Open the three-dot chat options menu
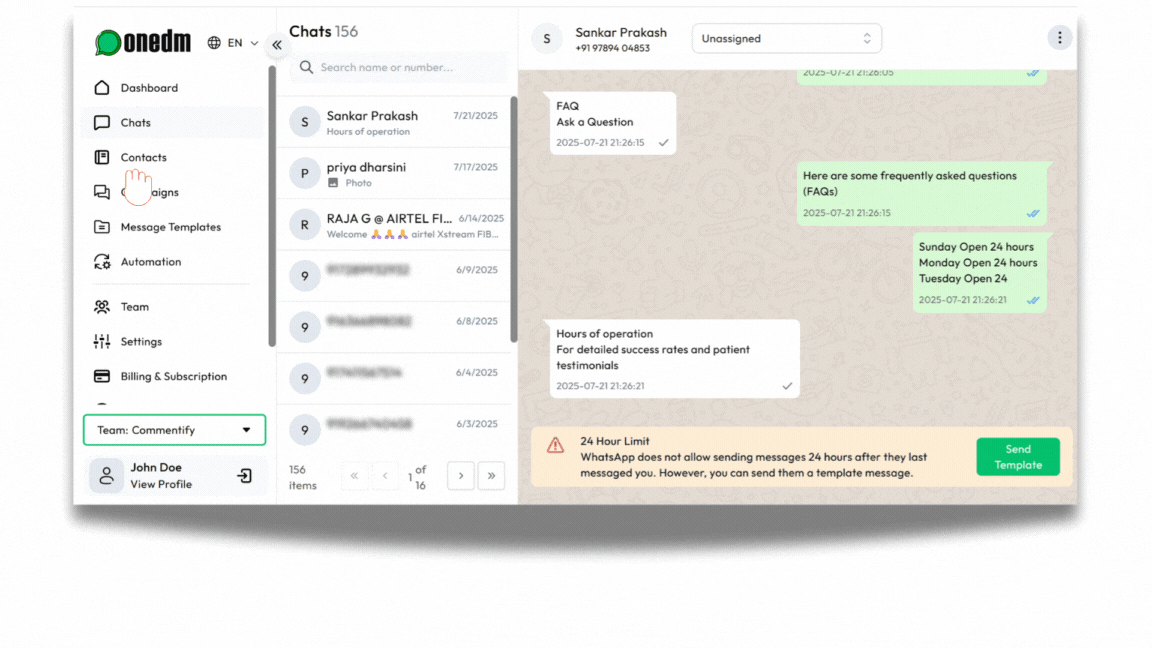 click(x=1059, y=38)
